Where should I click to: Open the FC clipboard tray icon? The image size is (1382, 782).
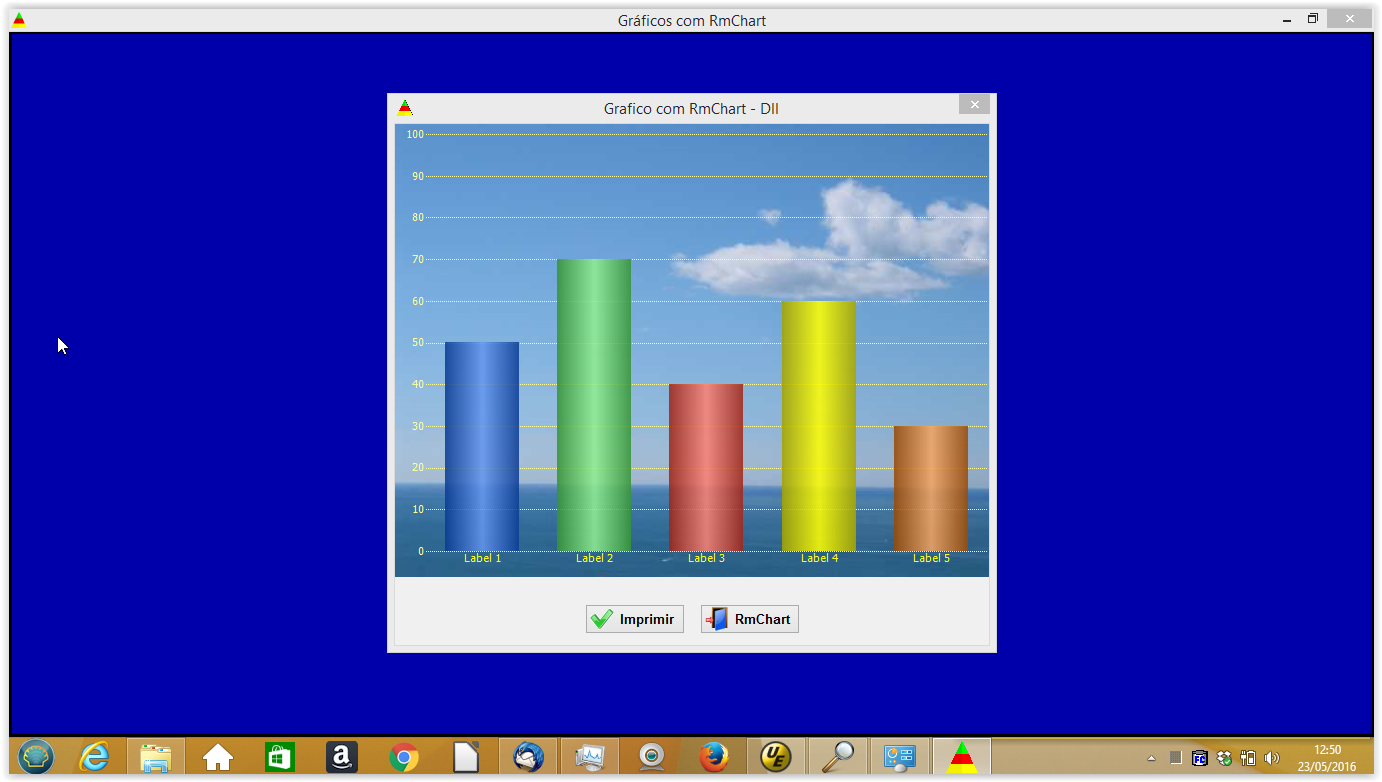click(x=1200, y=758)
